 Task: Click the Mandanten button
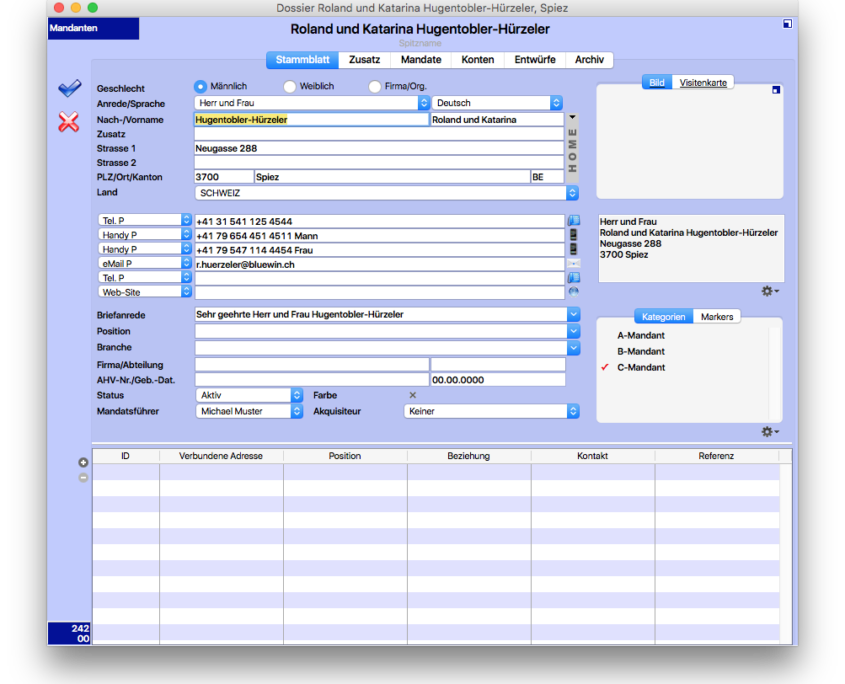click(93, 28)
